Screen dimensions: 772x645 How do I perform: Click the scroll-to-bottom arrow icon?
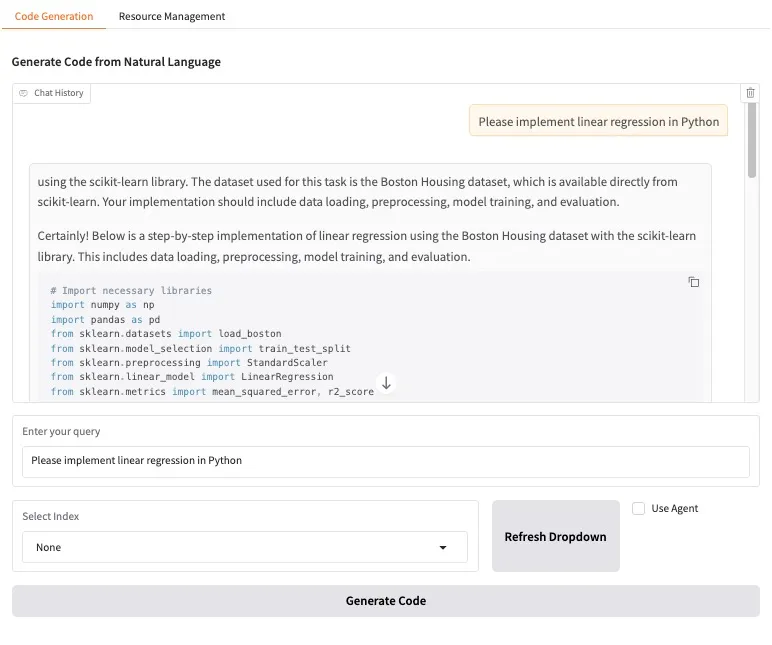(x=386, y=383)
